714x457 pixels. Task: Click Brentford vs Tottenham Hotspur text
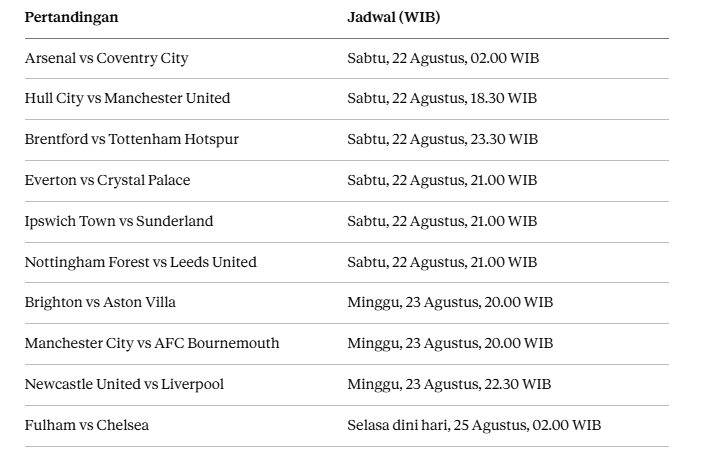pos(132,139)
